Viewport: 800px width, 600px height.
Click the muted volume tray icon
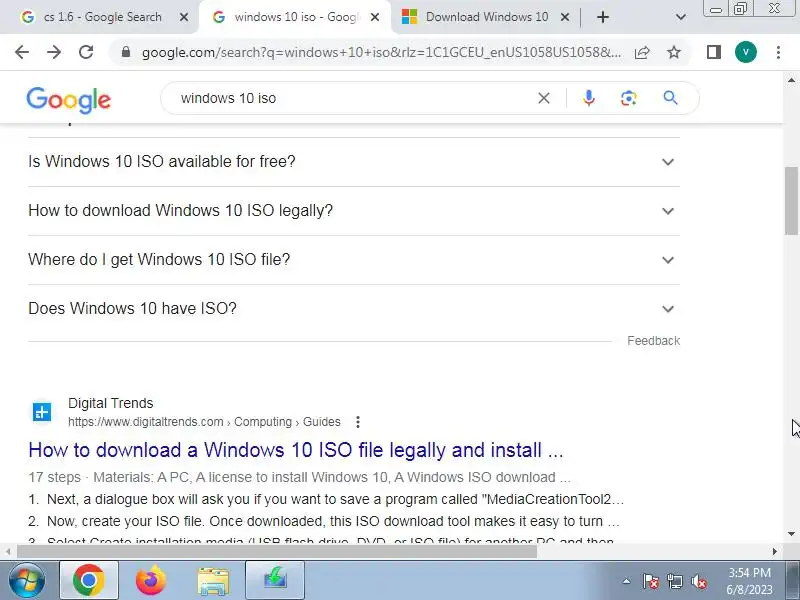click(698, 581)
